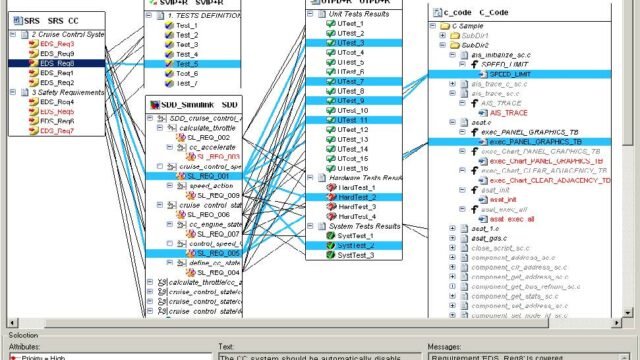
Task: Collapse the Hardware Tests Results node
Action: (x=310, y=178)
